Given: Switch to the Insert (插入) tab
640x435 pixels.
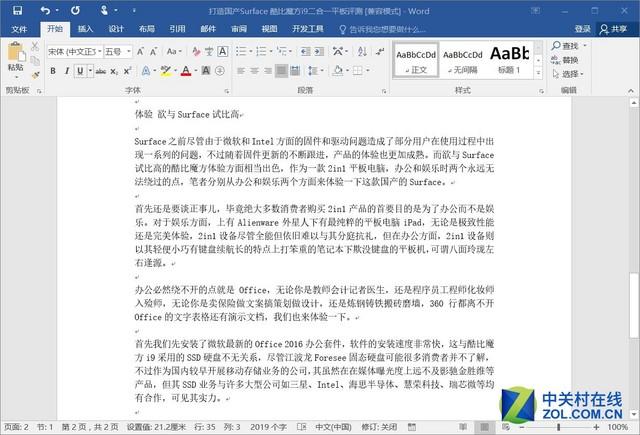Looking at the screenshot, I should [x=85, y=29].
